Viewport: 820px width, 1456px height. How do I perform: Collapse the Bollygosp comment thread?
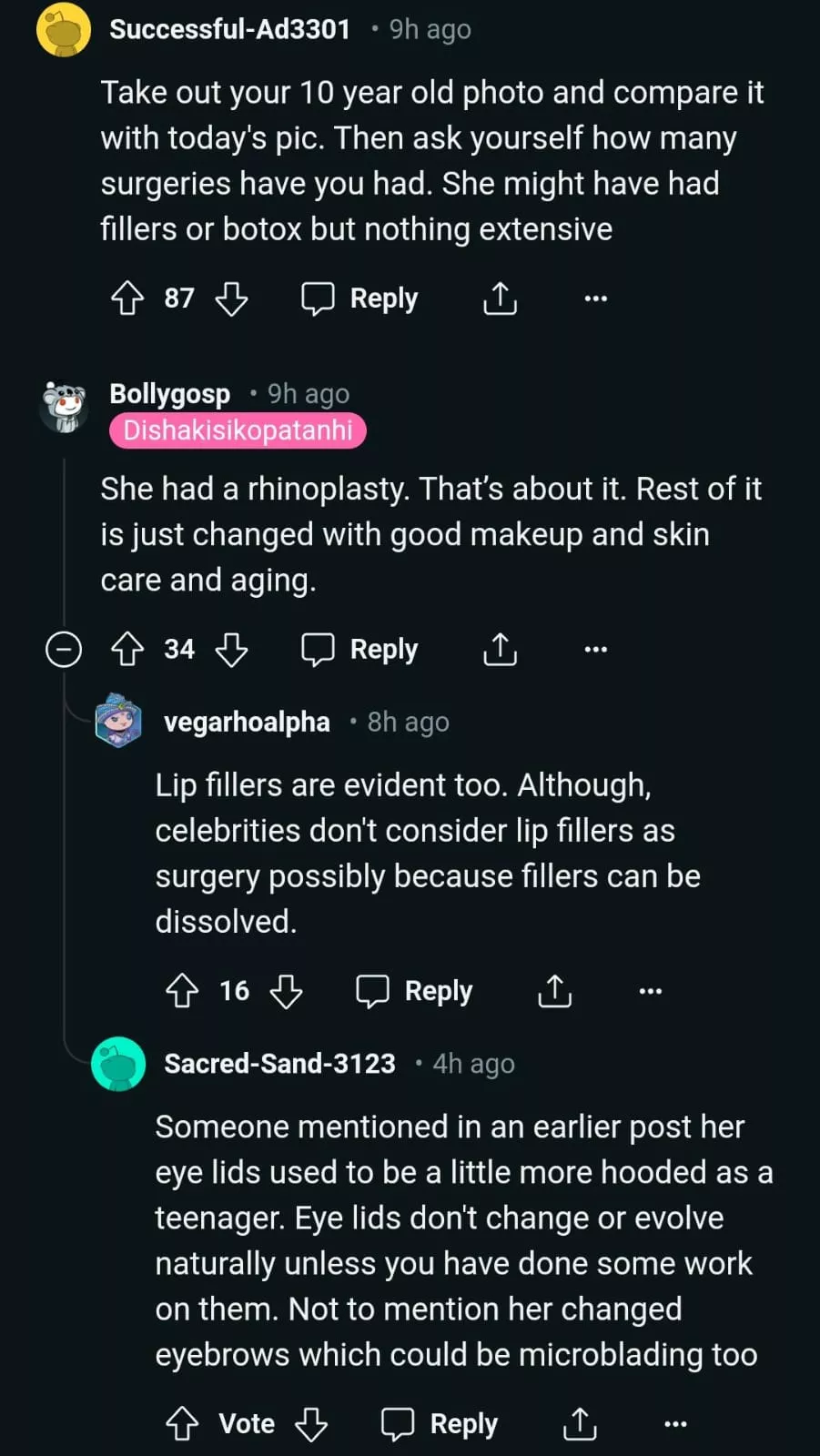[64, 650]
